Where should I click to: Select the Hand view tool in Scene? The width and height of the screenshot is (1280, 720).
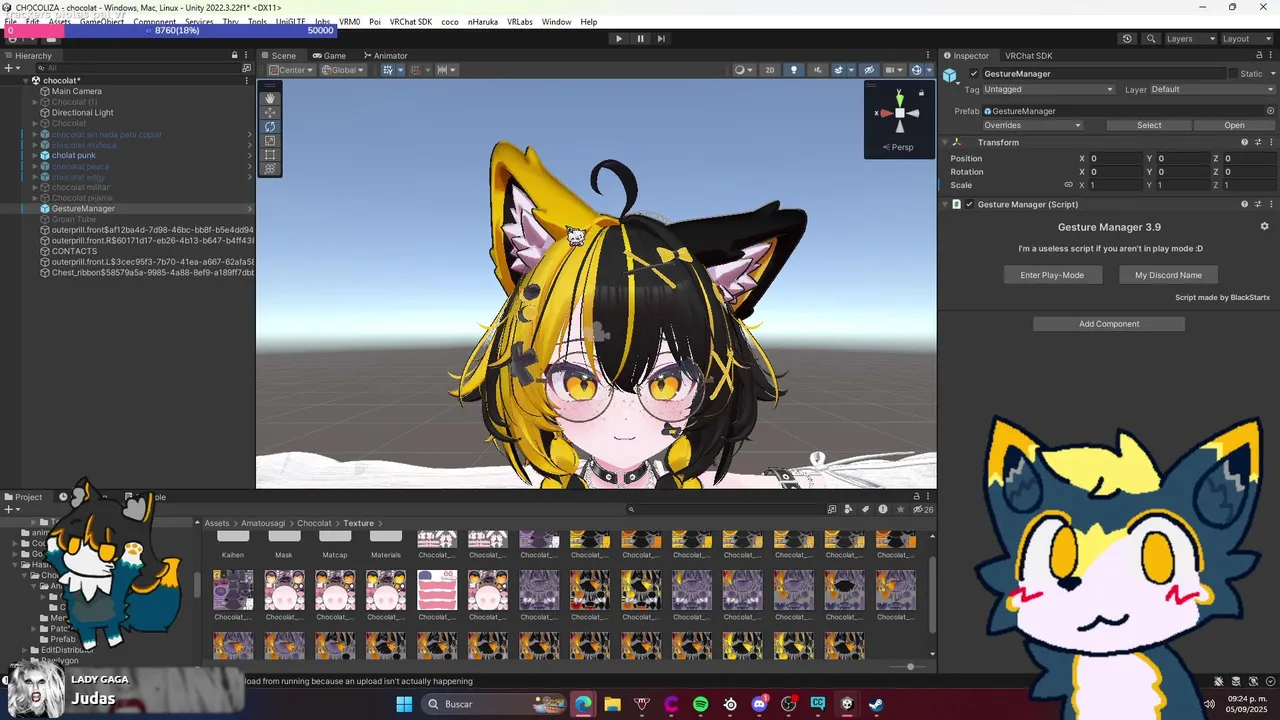[x=270, y=98]
